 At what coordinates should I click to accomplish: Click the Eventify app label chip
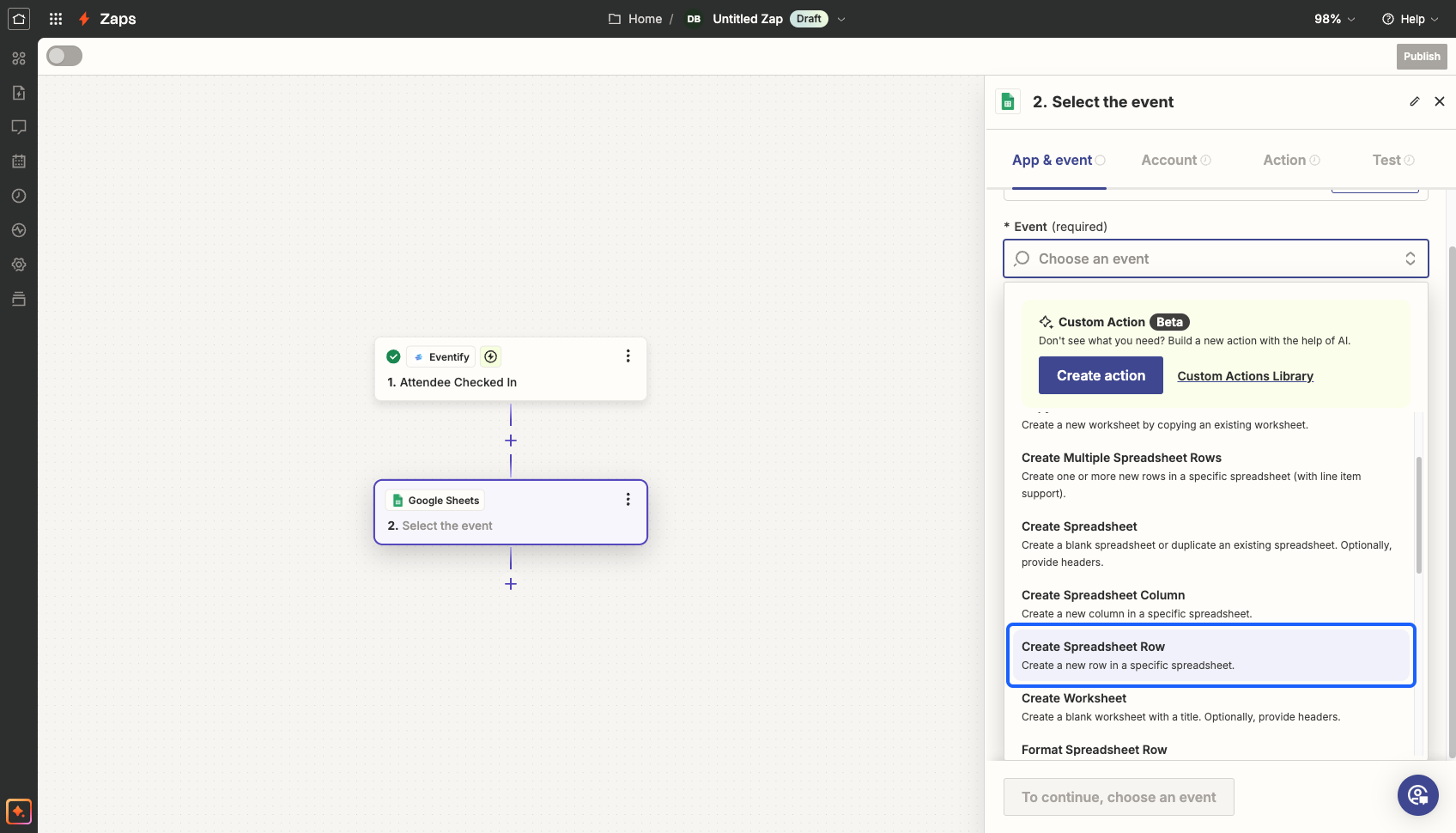click(x=441, y=356)
